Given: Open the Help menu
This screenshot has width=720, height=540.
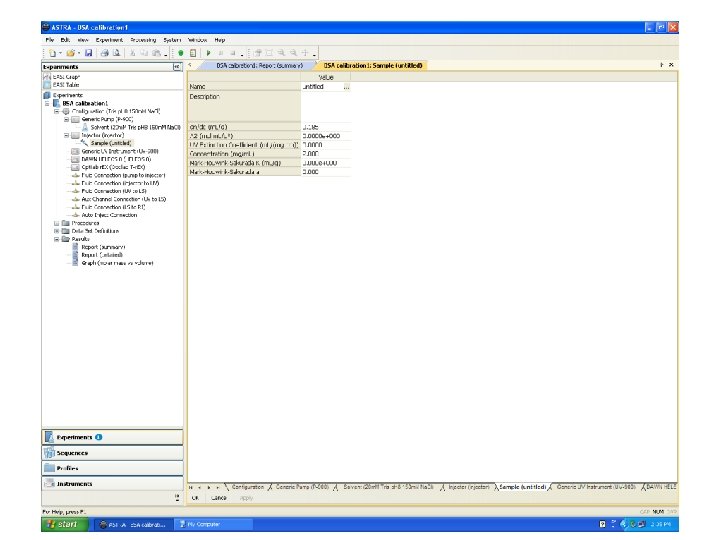Looking at the screenshot, I should click(220, 40).
